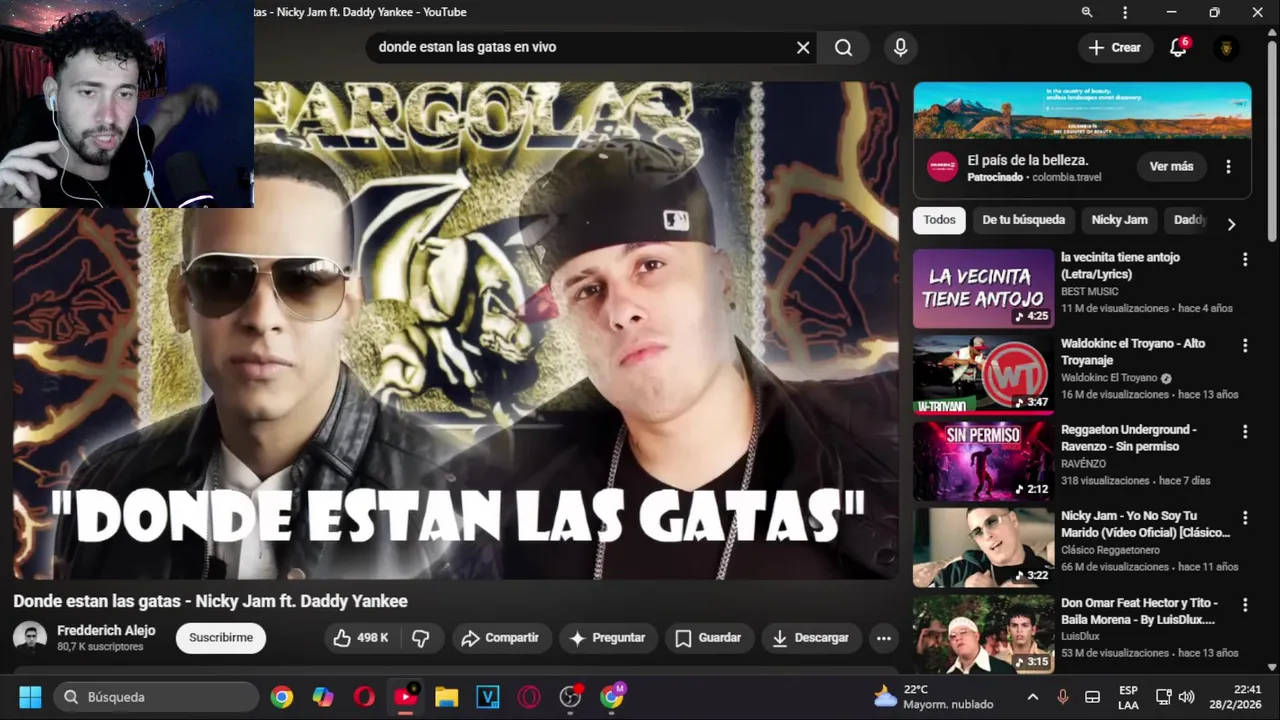Click the Preguntar button
The width and height of the screenshot is (1280, 720).
(607, 638)
